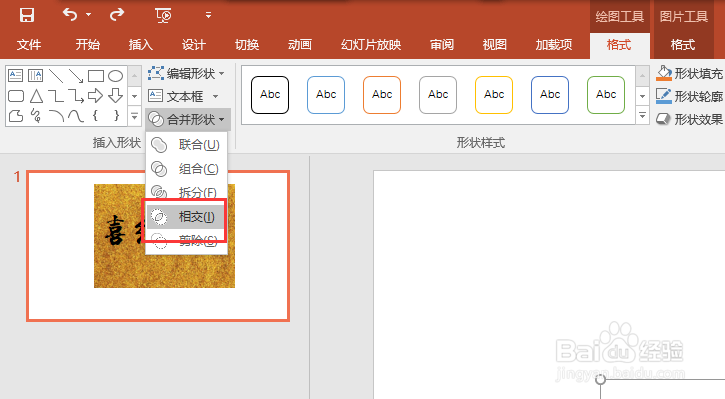Viewport: 725px width, 399px height.
Task: Show next row of shape styles
Action: click(642, 96)
